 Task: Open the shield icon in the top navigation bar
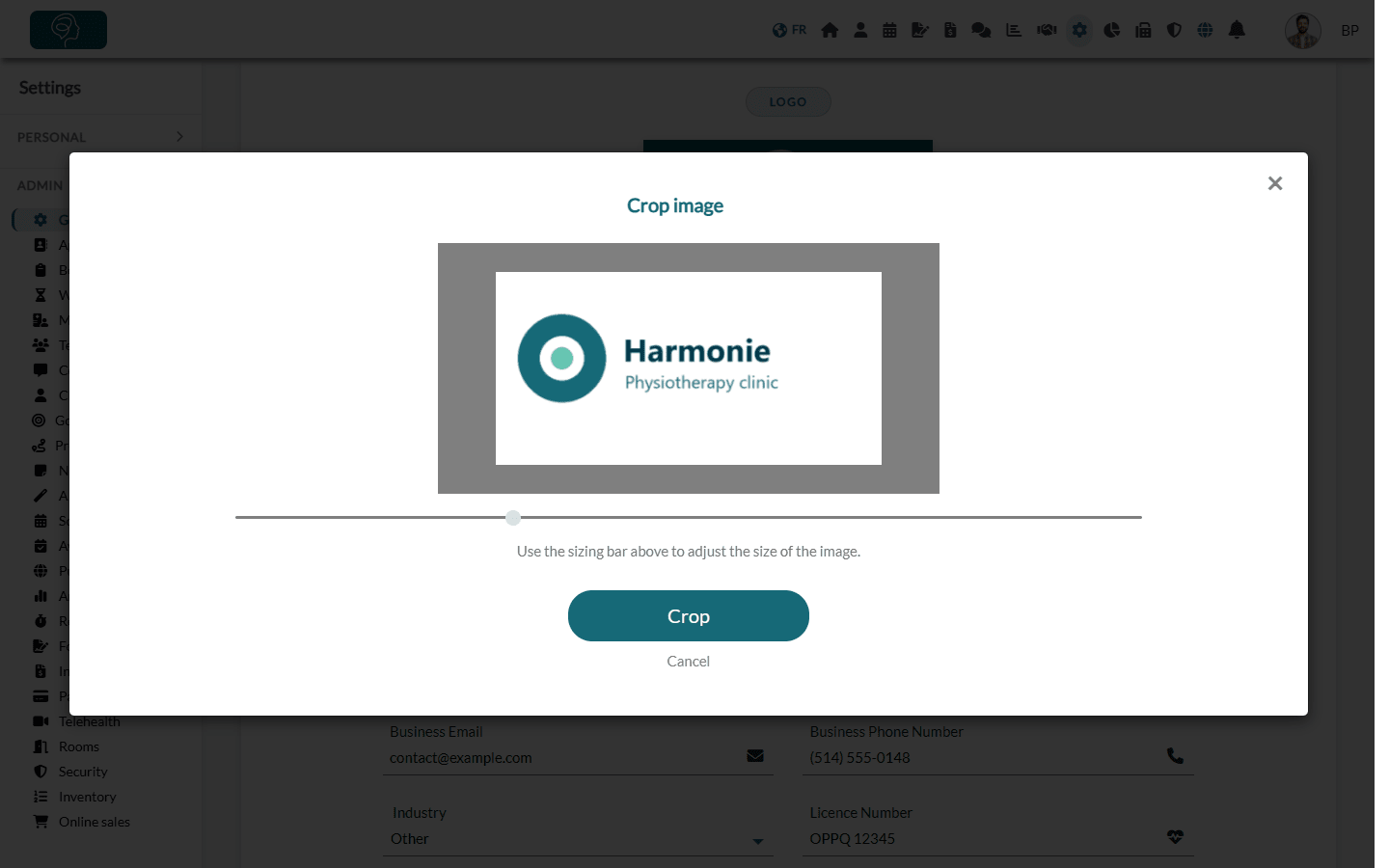coord(1174,30)
